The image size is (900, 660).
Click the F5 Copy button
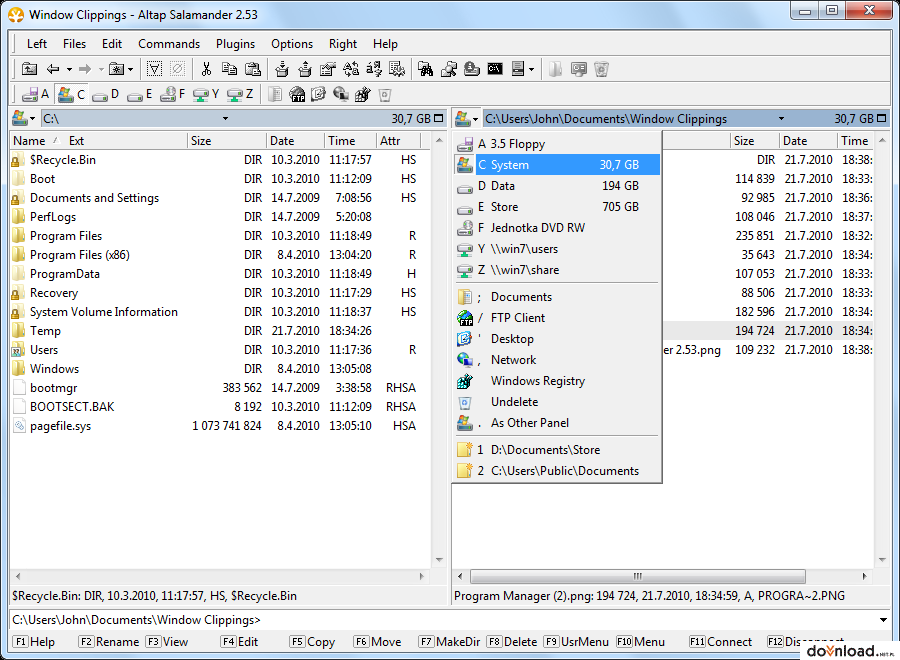tap(312, 642)
